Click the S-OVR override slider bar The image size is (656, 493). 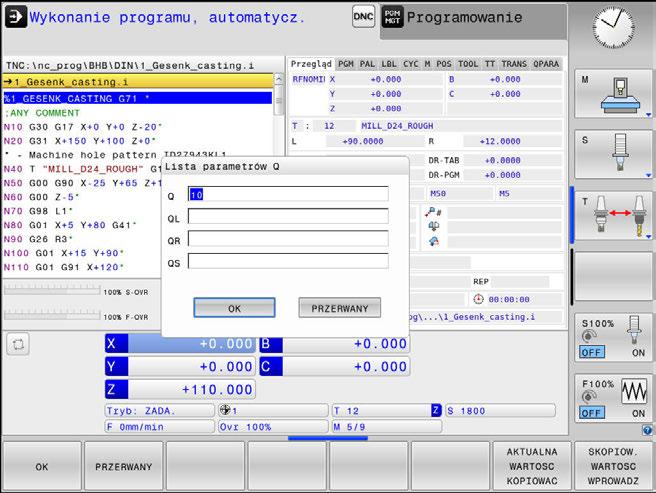click(x=52, y=290)
